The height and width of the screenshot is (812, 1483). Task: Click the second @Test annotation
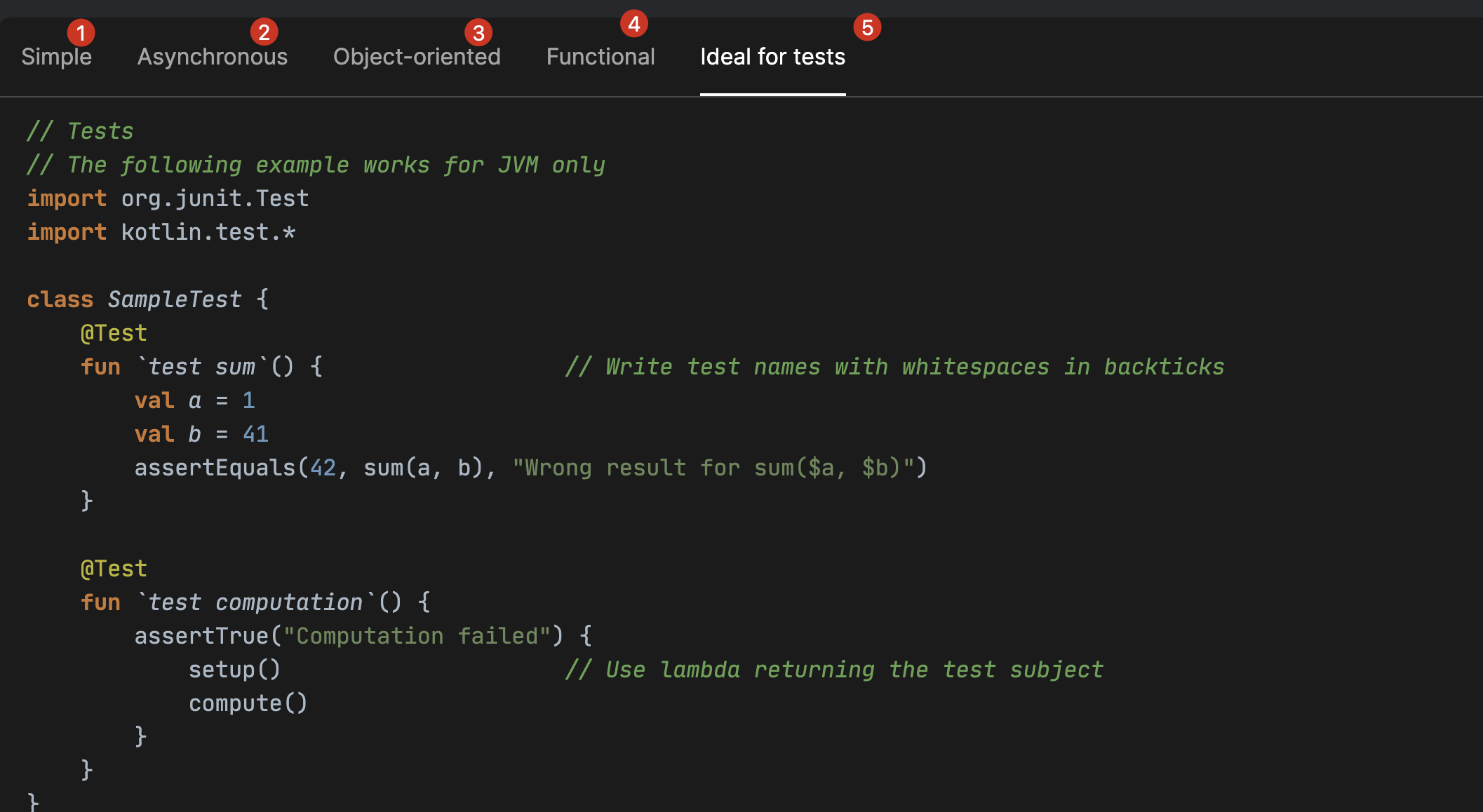click(114, 569)
